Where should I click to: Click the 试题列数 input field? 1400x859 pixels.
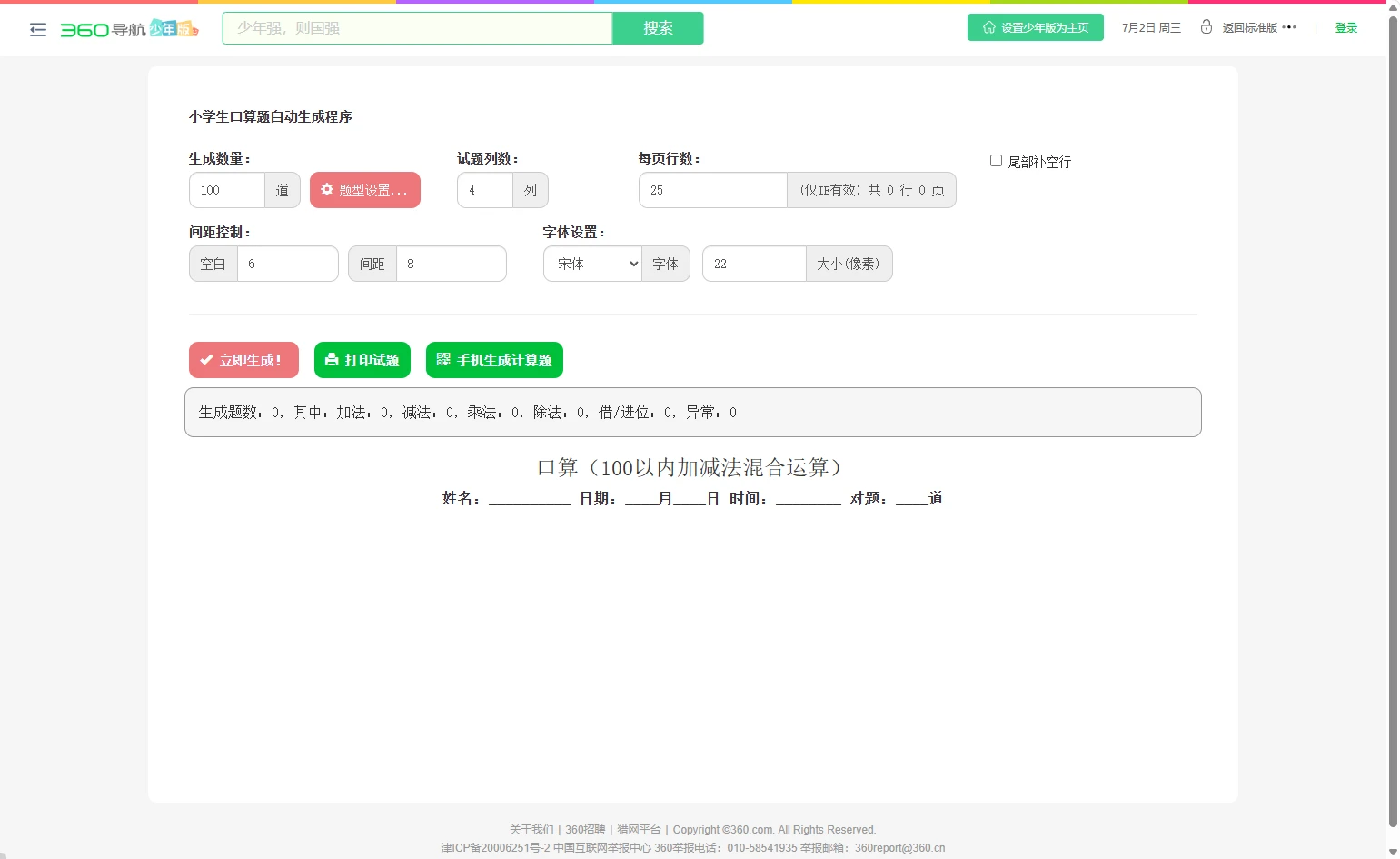click(x=485, y=190)
